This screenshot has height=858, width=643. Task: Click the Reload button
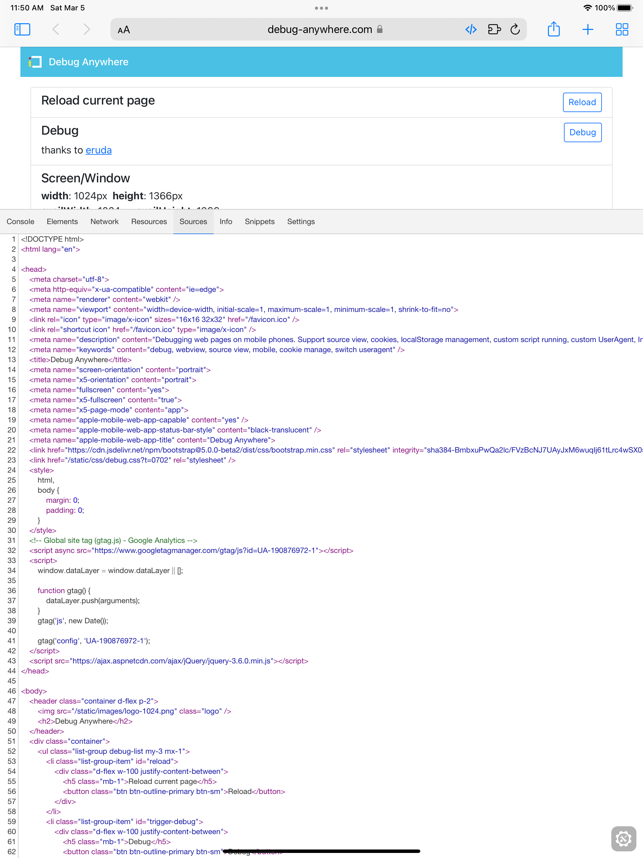tap(582, 102)
